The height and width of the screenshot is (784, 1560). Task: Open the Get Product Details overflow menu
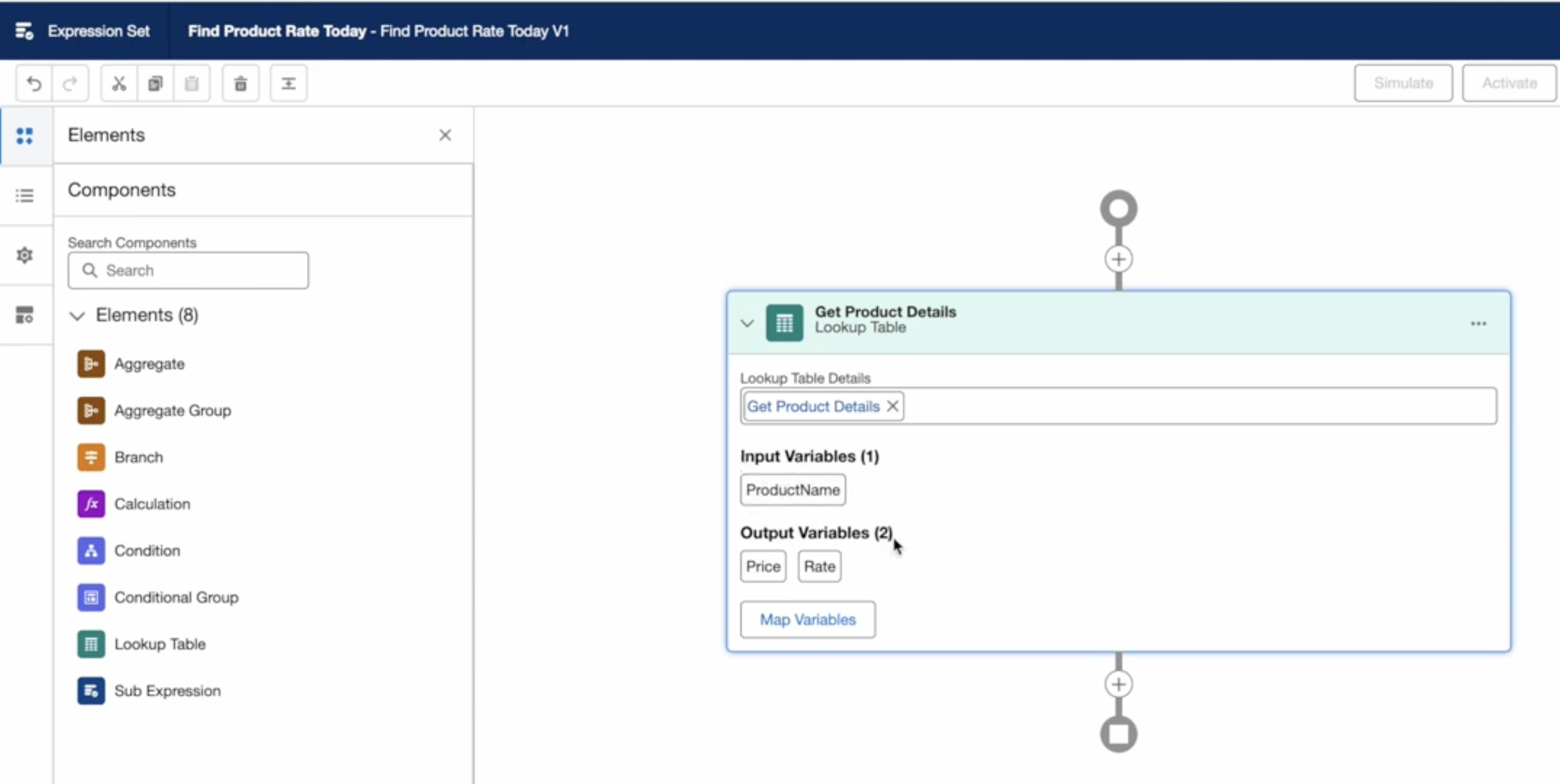coord(1479,323)
